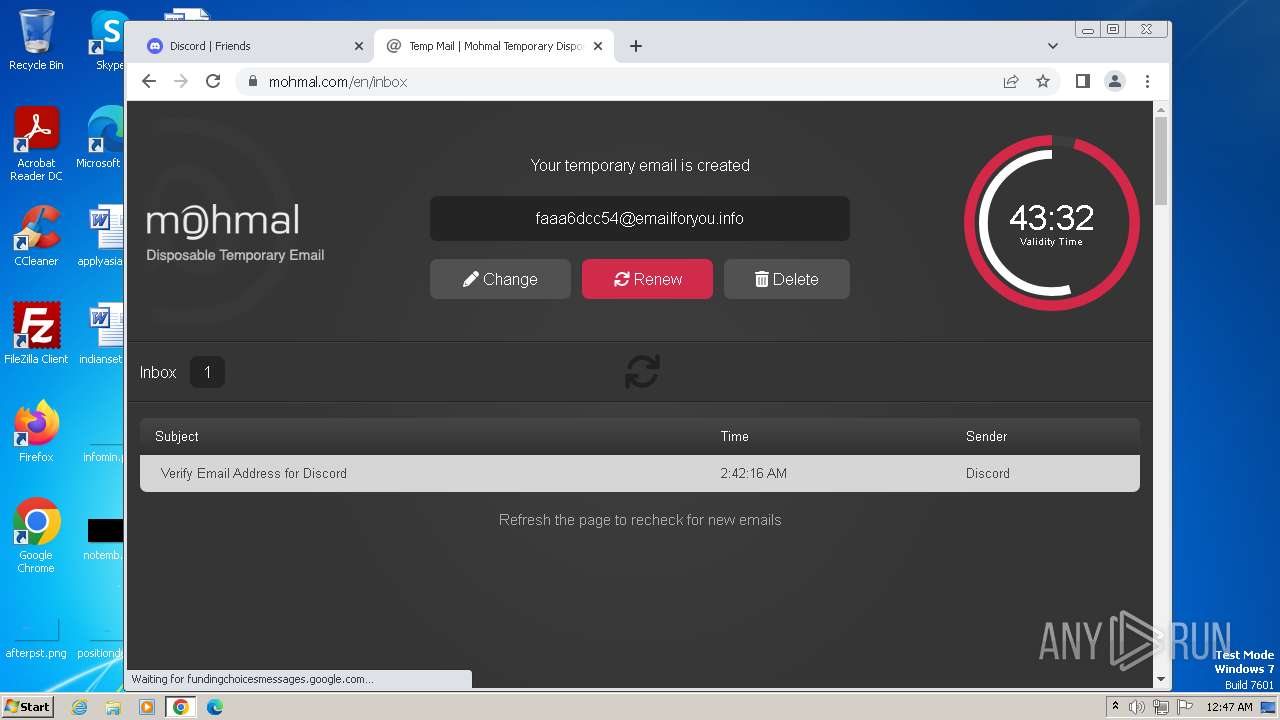Open the Windows Start menu
The image size is (1280, 720).
pos(27,706)
